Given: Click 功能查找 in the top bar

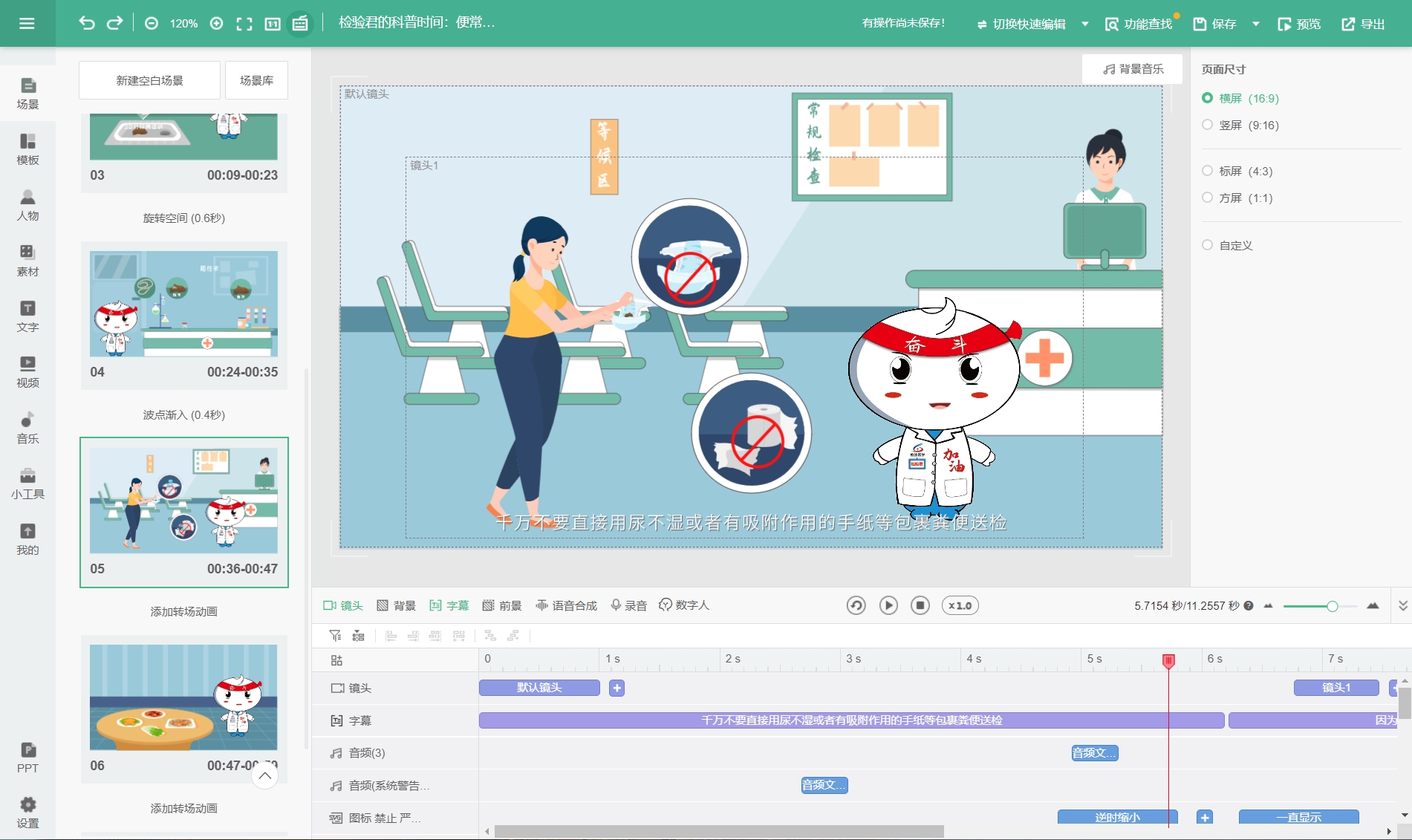Looking at the screenshot, I should pos(1139,24).
